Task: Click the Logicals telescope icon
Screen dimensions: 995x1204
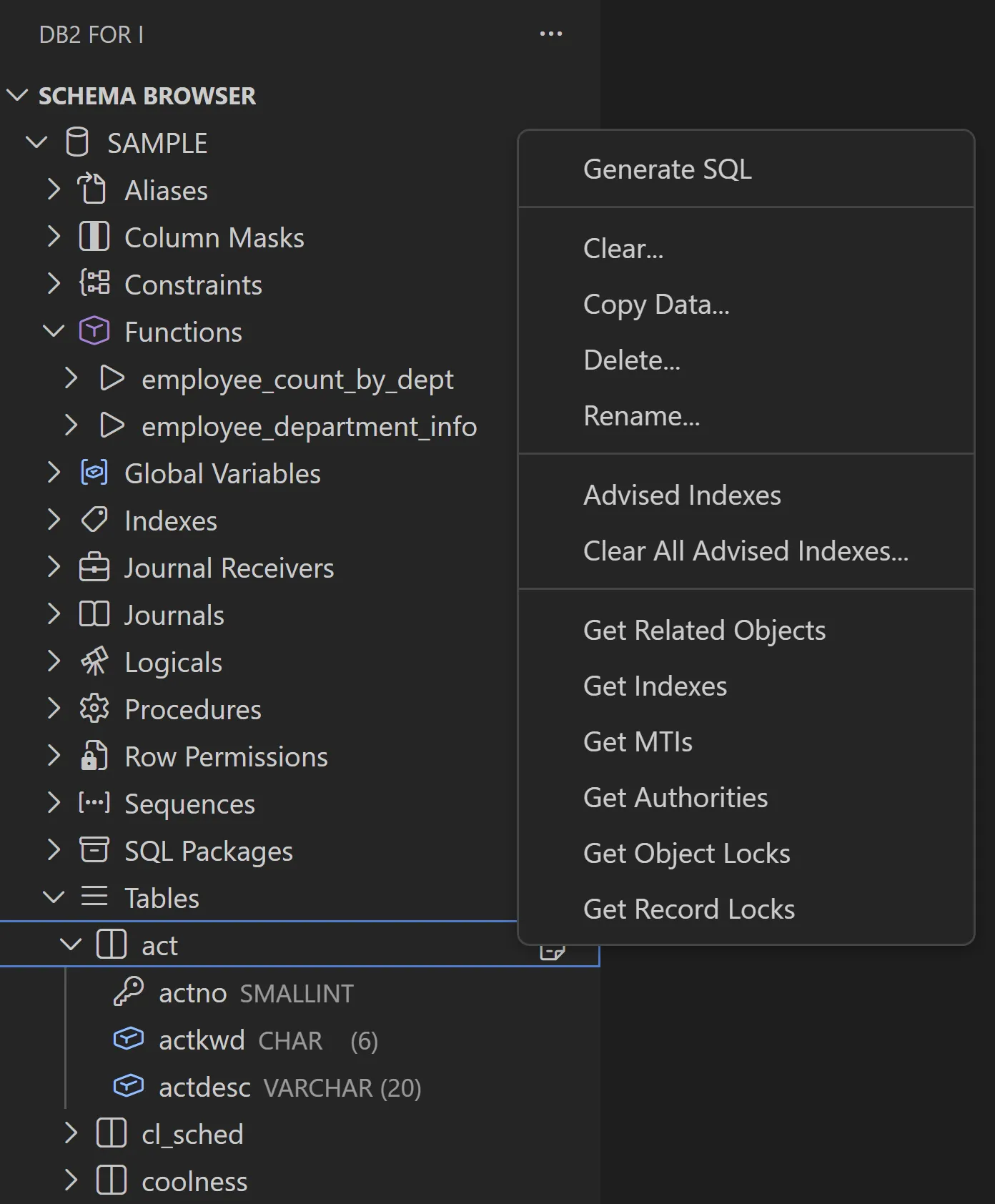Action: tap(94, 662)
